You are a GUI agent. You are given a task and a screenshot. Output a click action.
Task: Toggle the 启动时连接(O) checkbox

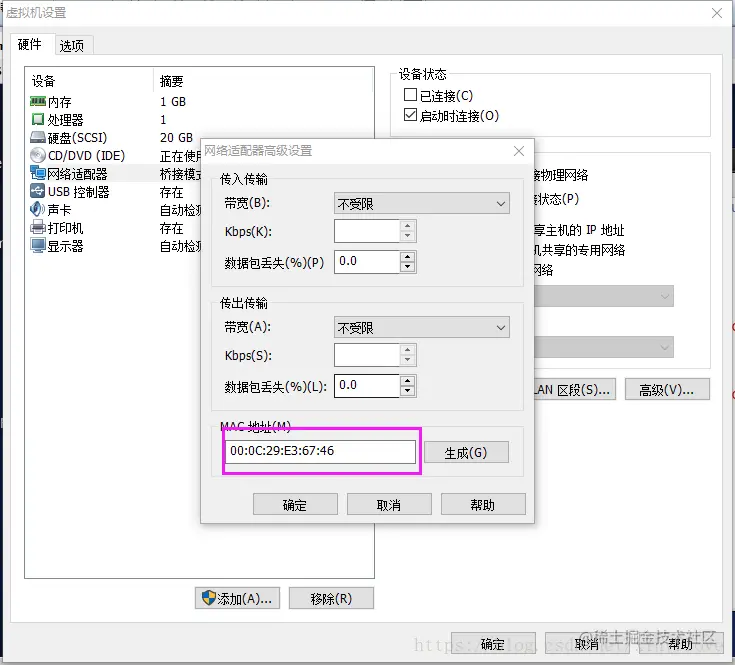[x=410, y=114]
